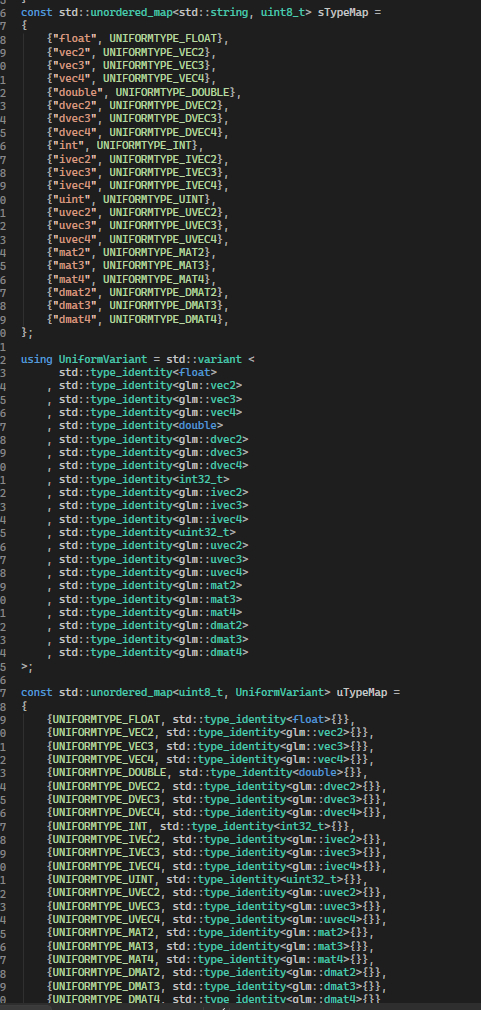The width and height of the screenshot is (481, 1010).
Task: Click the "dmat4" string key
Action: point(75,319)
